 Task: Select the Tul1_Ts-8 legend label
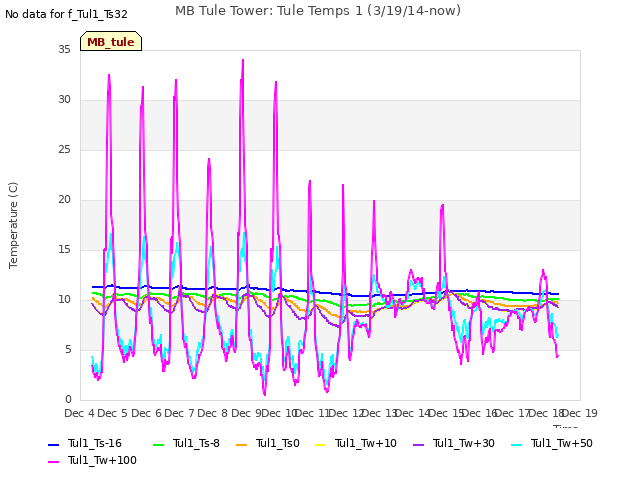click(x=196, y=444)
